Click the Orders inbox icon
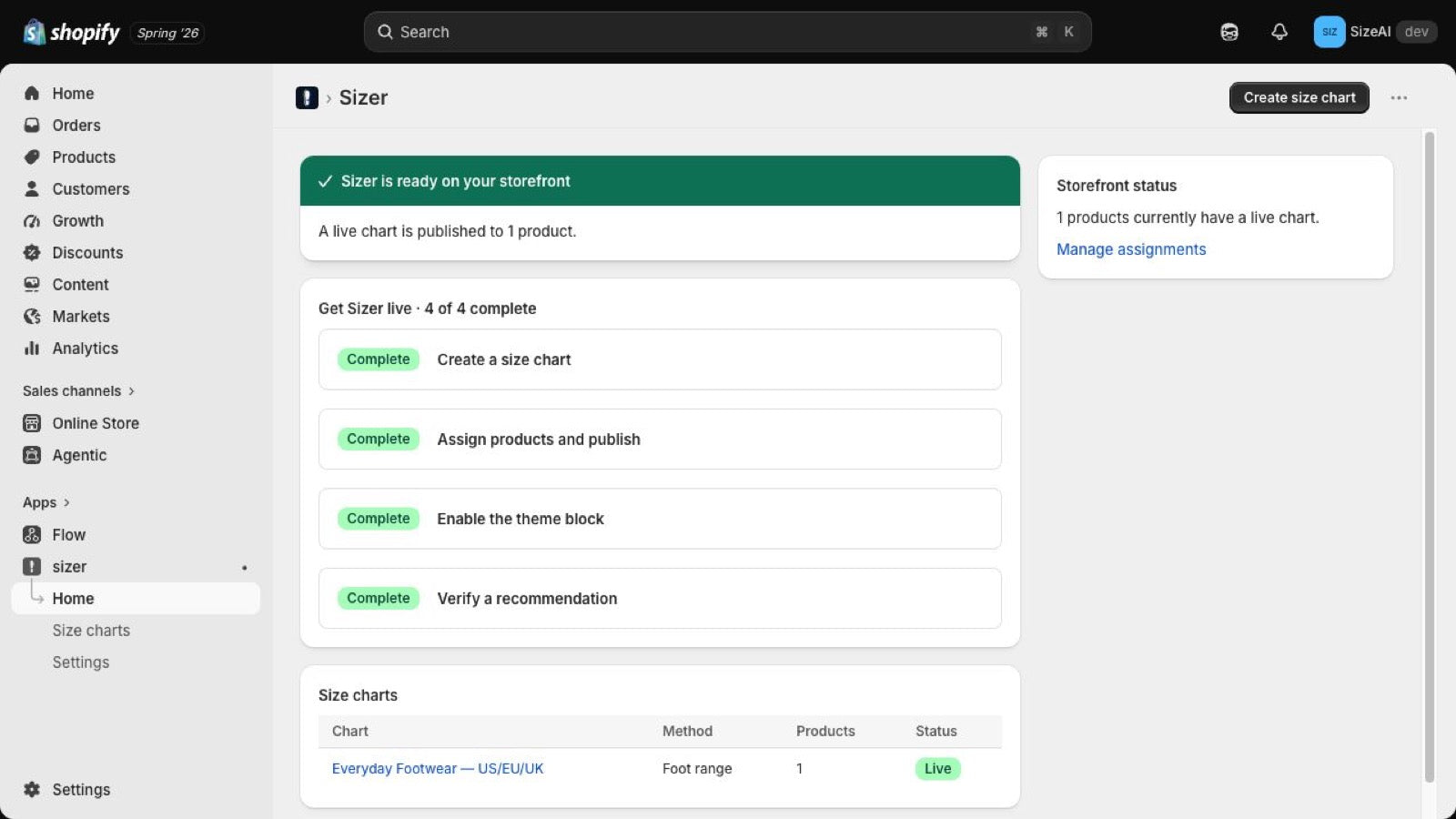The image size is (1456, 819). (x=32, y=125)
